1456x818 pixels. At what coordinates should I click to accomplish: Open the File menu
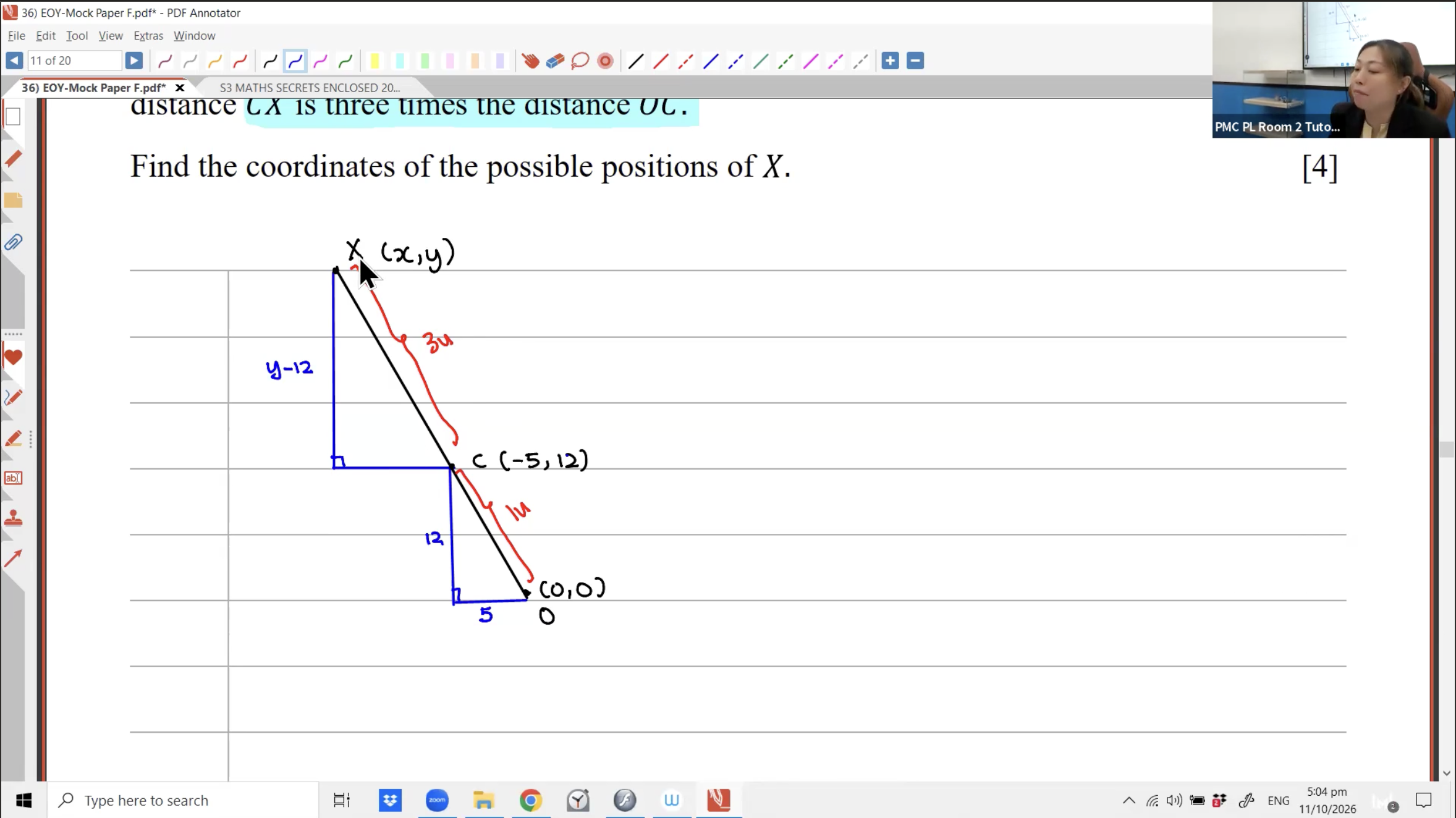click(x=16, y=36)
